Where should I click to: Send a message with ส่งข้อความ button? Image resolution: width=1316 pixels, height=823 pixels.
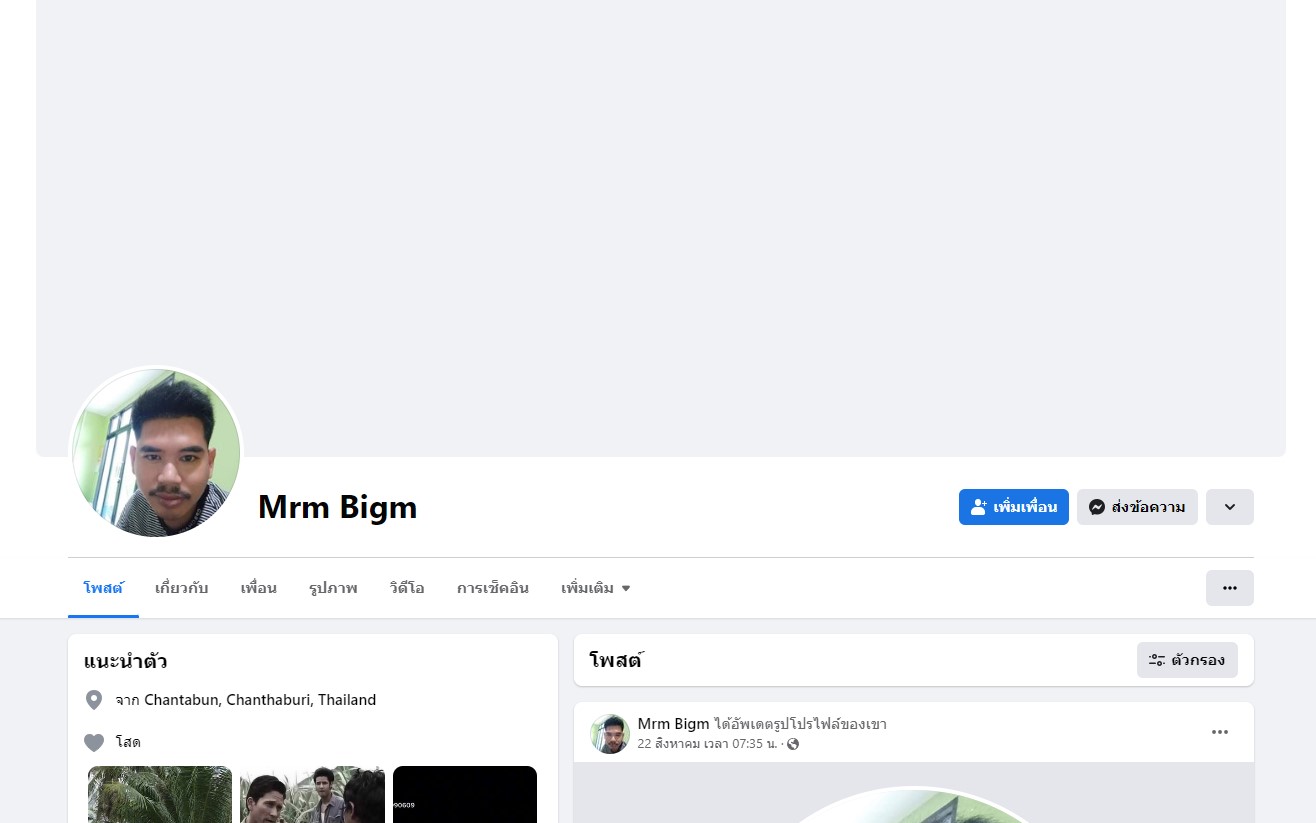point(1137,507)
